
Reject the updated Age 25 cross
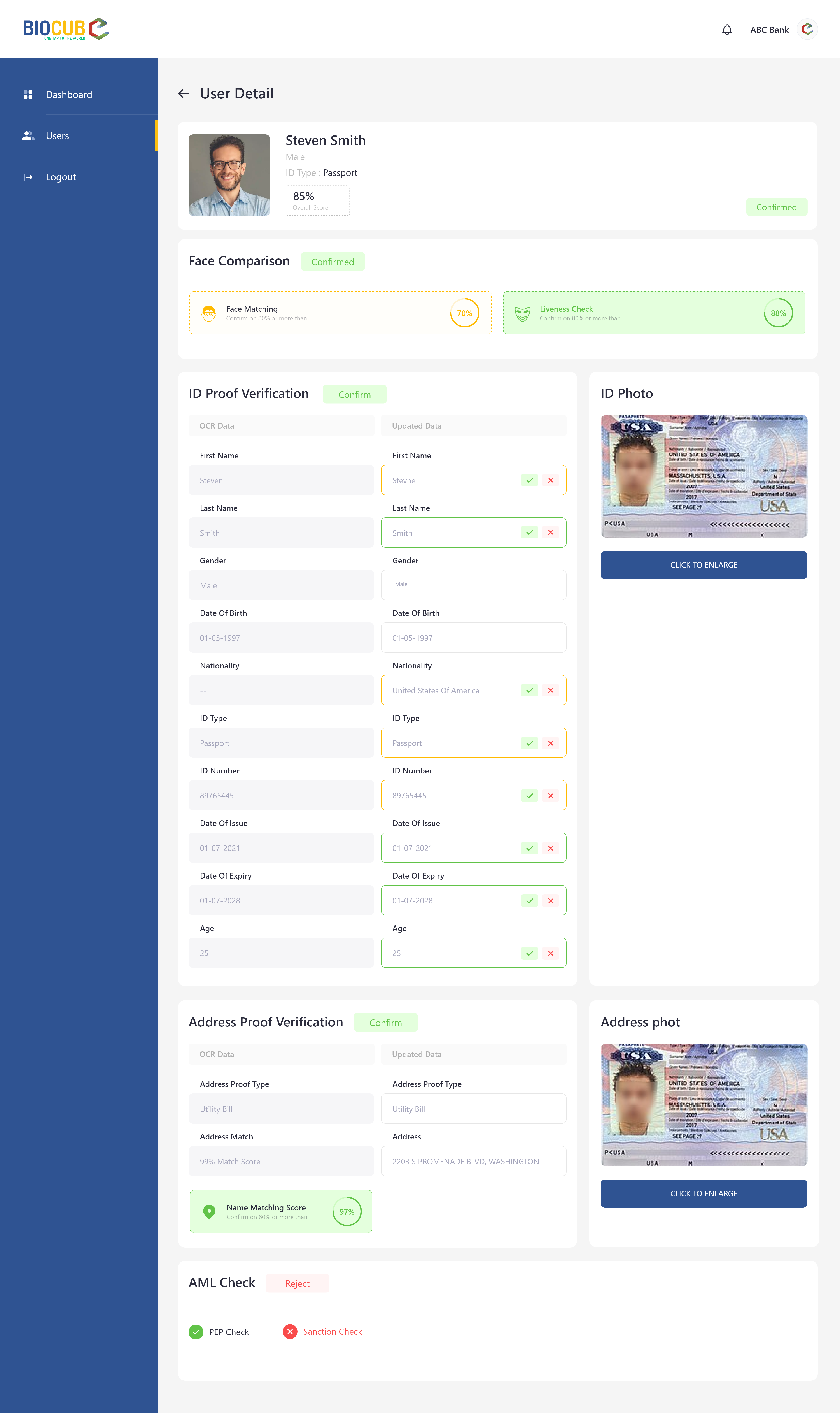click(551, 953)
